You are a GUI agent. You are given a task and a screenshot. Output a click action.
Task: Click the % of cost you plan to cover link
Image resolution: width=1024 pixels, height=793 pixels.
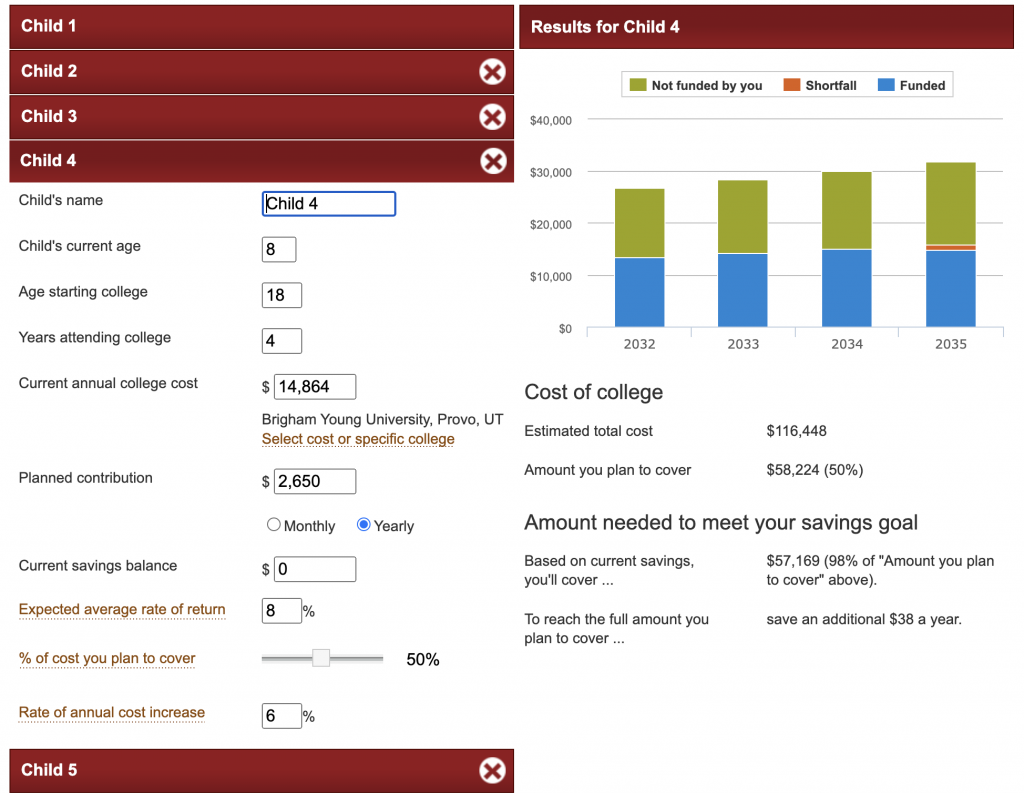pyautogui.click(x=107, y=659)
